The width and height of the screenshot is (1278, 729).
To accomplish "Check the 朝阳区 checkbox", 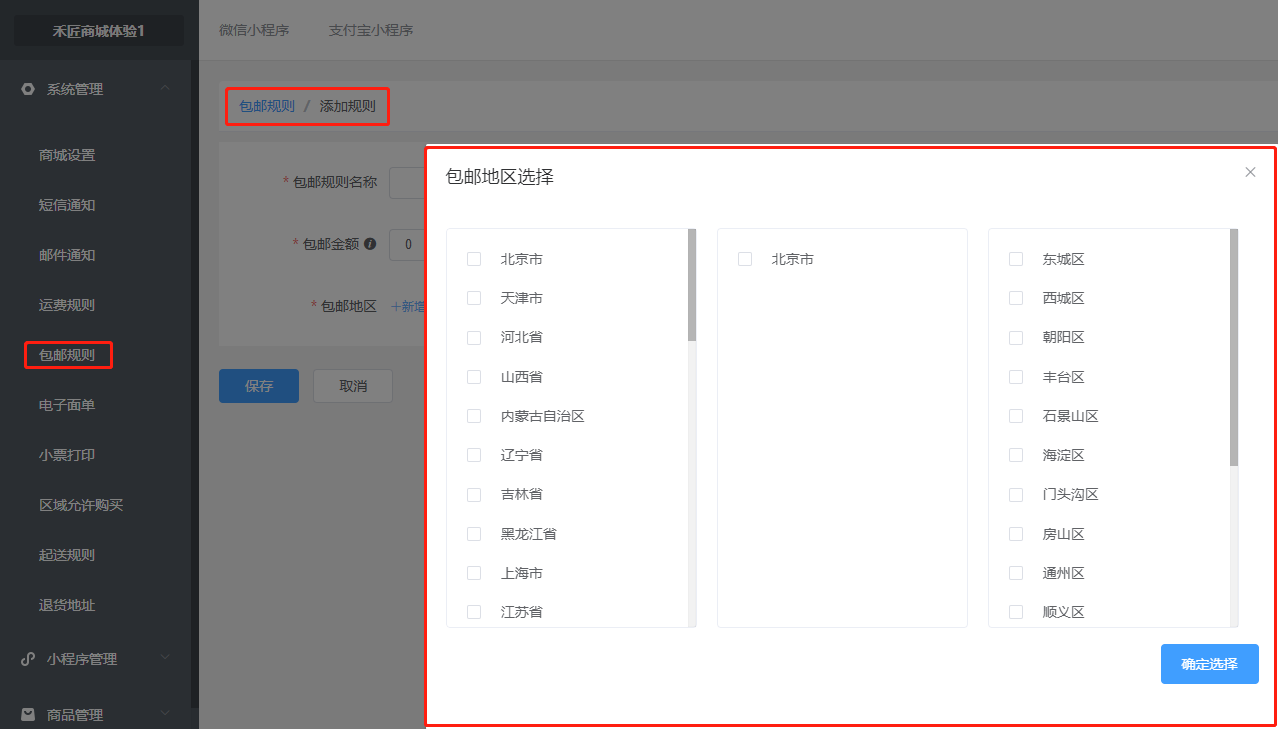I will (1016, 337).
